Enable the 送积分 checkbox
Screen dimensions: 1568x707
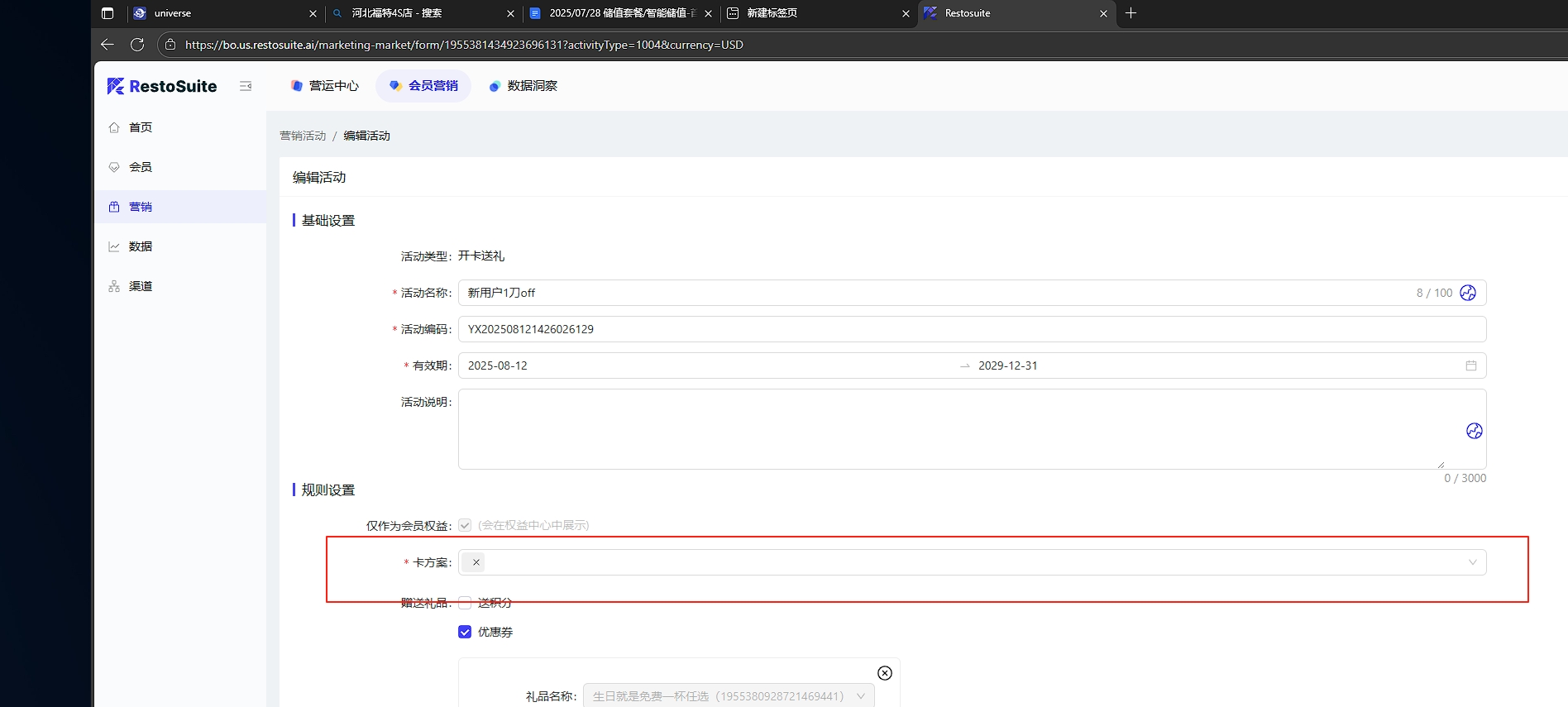[x=465, y=603]
